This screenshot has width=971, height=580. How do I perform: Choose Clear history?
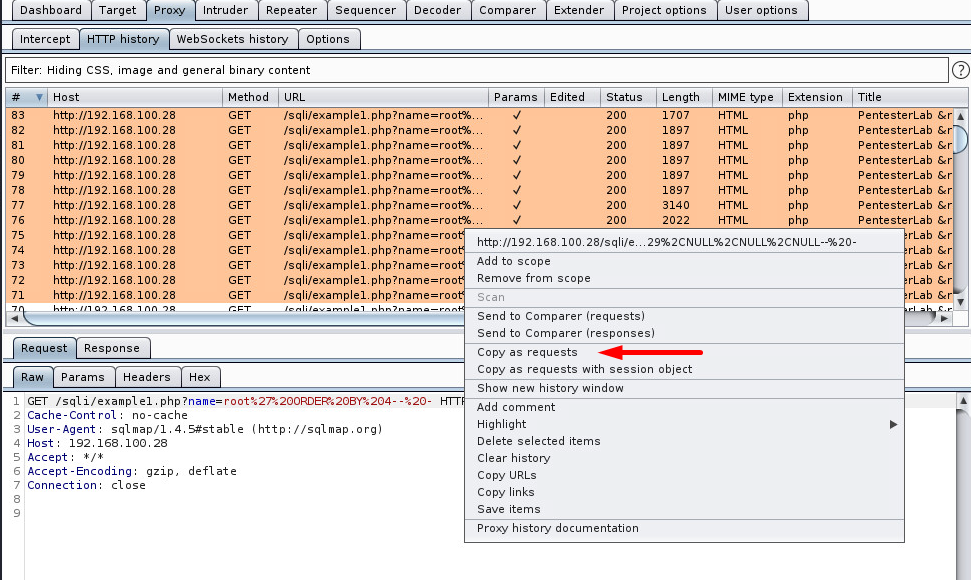684,458
